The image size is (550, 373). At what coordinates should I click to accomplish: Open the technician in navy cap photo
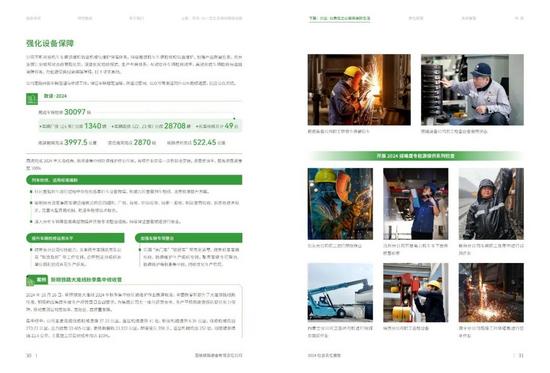(x=472, y=89)
